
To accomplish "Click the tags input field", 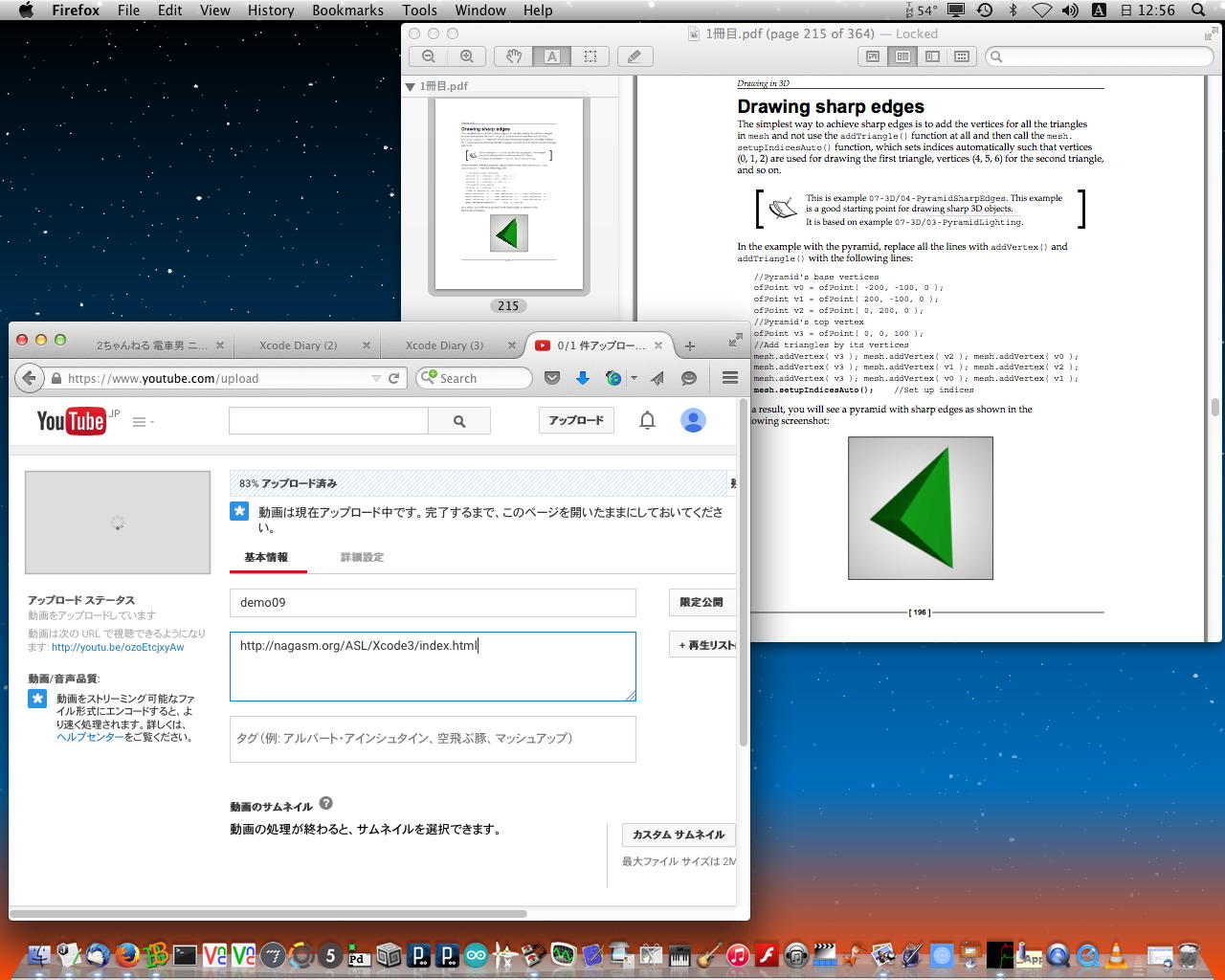I will (x=433, y=739).
